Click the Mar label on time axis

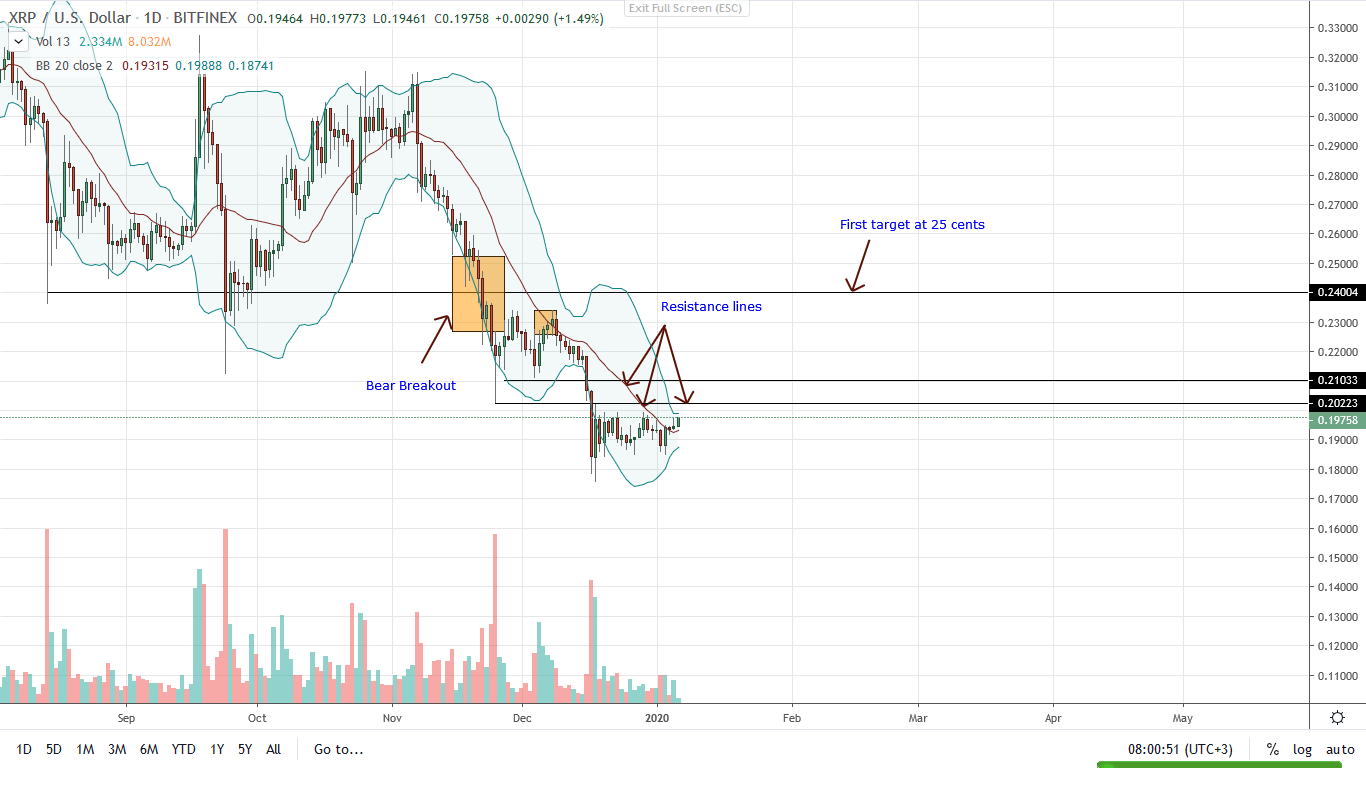click(x=918, y=717)
